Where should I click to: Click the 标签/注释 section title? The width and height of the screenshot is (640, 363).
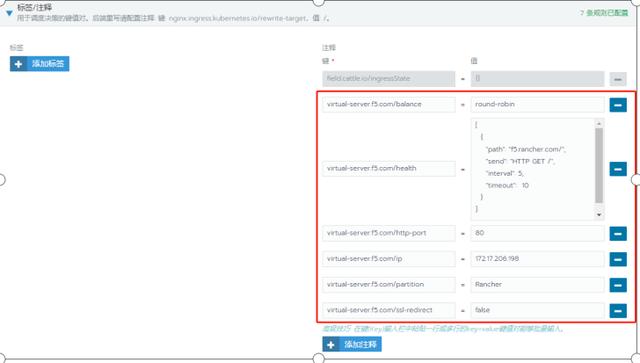34,7
